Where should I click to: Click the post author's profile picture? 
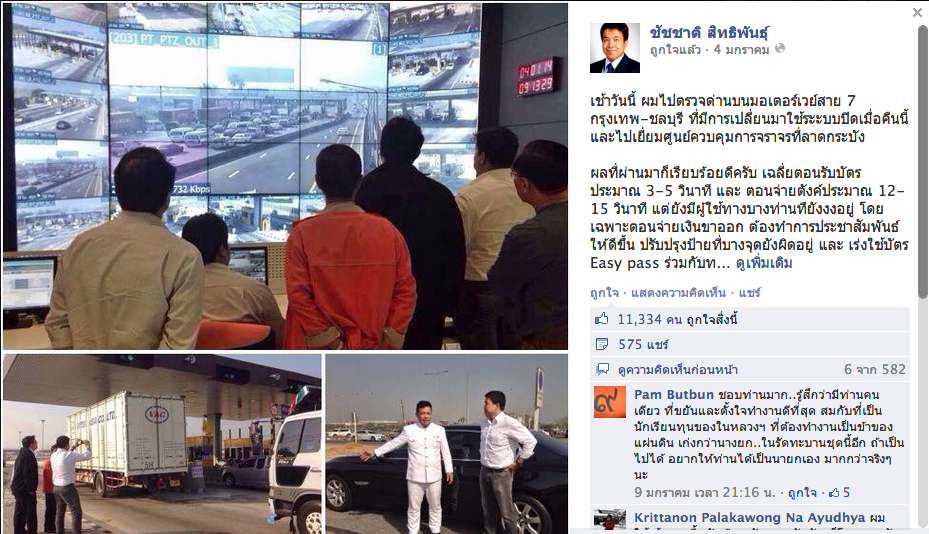click(x=614, y=48)
